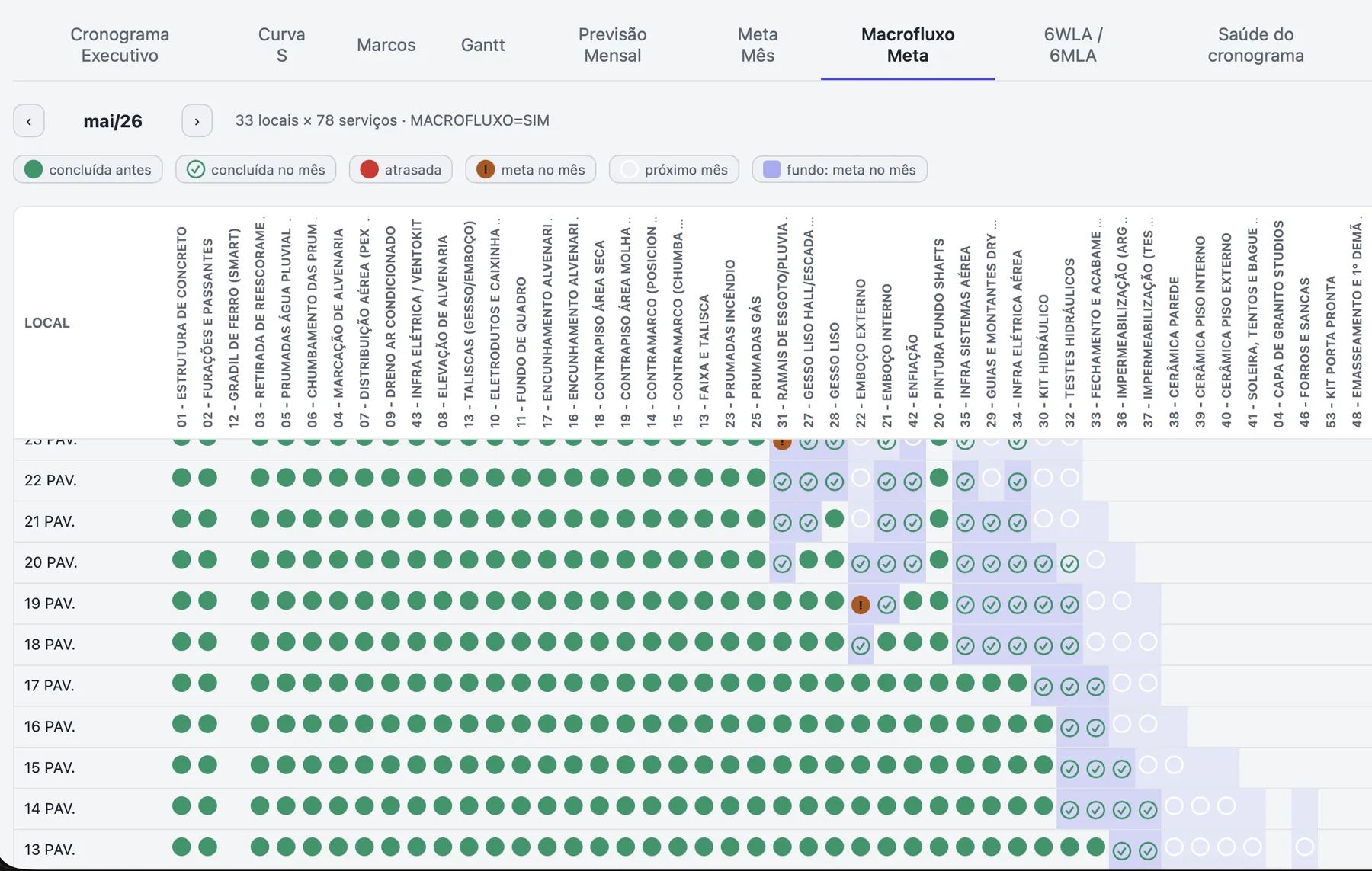The height and width of the screenshot is (871, 1372).
Task: Open the 6WLA / 6MLA tab
Action: [x=1073, y=45]
